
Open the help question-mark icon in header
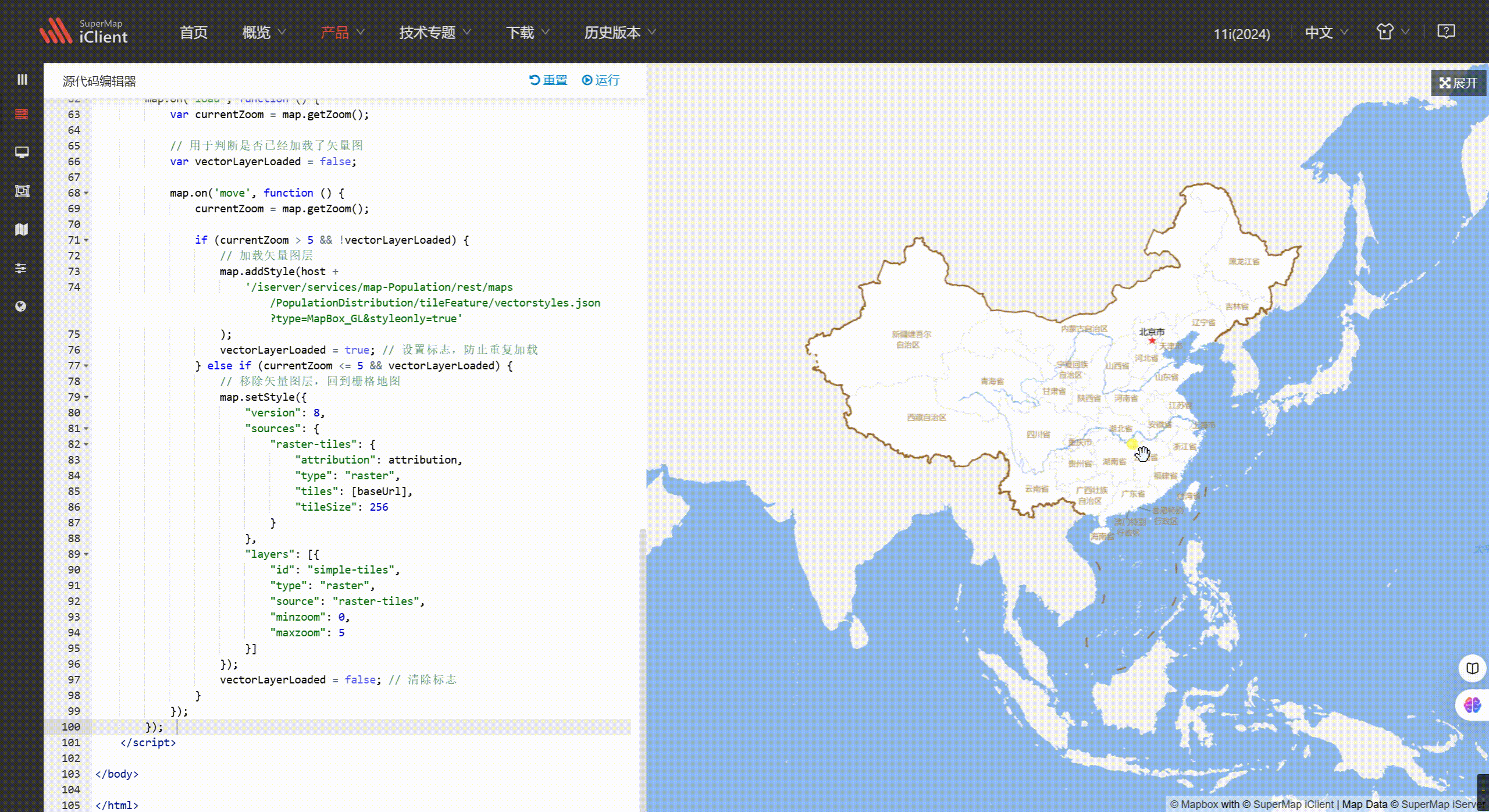1445,31
